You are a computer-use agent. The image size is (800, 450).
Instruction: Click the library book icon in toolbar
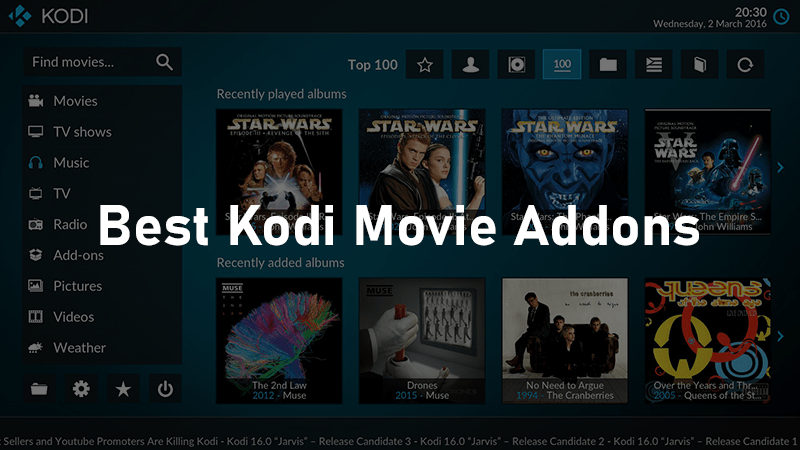[x=699, y=64]
